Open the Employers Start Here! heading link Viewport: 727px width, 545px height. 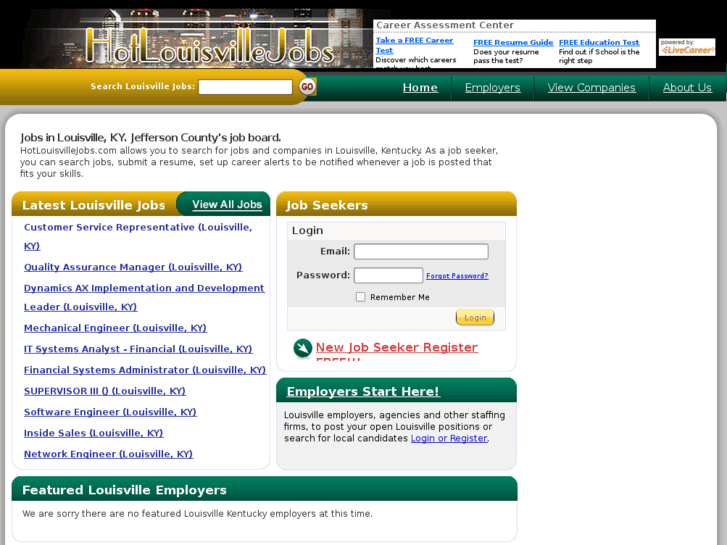coord(363,391)
